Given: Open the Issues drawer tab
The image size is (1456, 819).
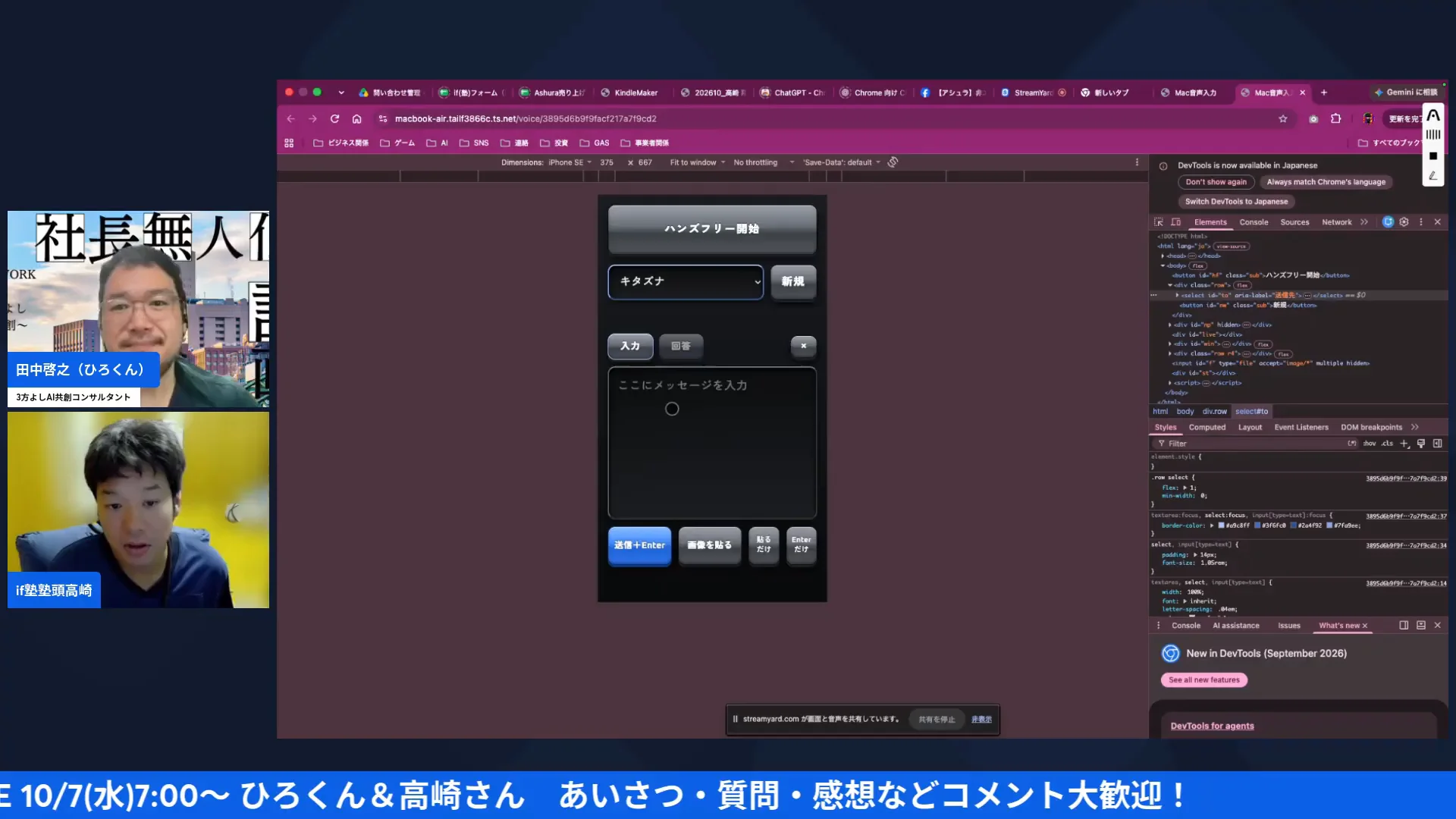Looking at the screenshot, I should click(x=1289, y=626).
